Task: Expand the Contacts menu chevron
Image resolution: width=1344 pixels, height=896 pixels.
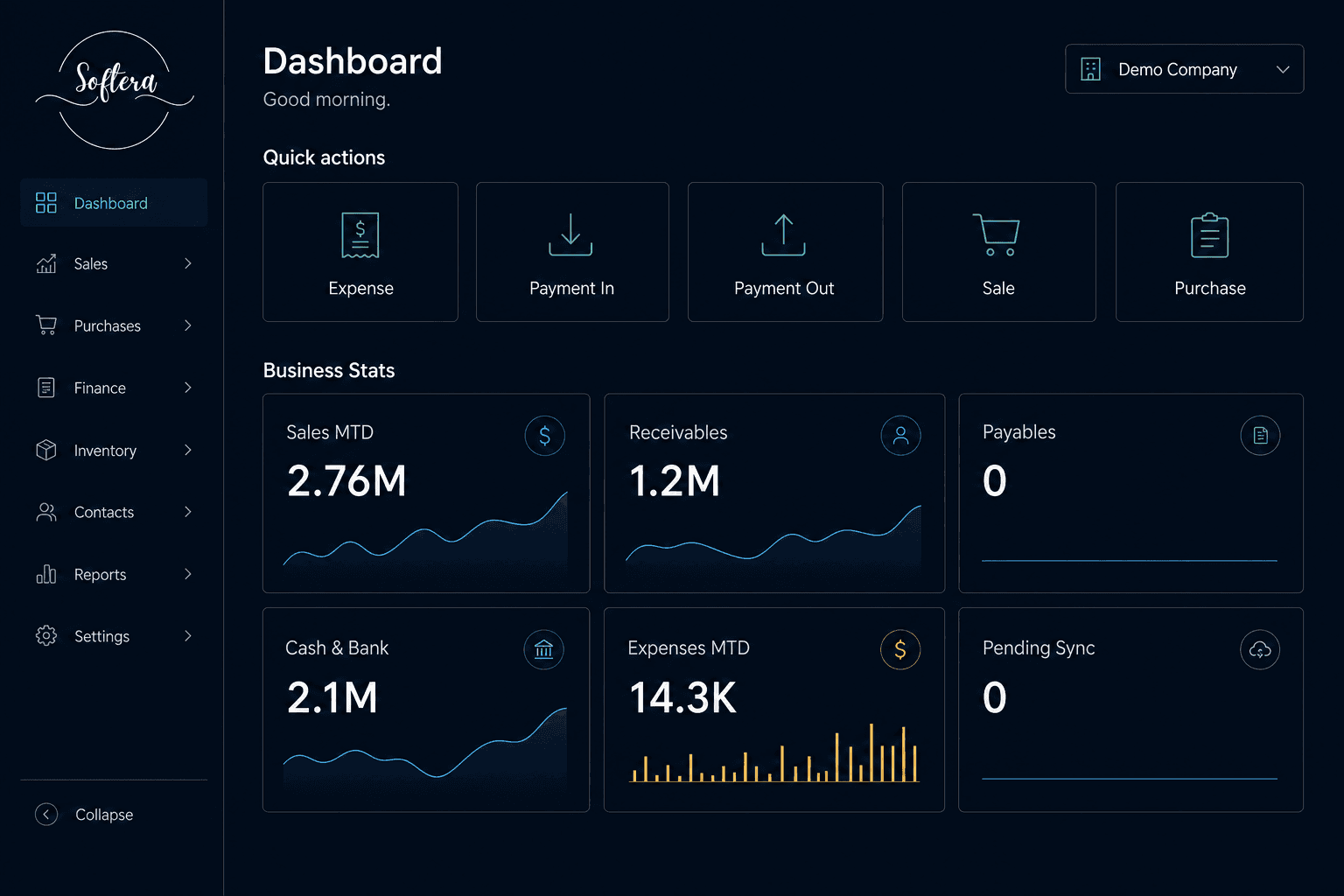Action: coord(187,512)
